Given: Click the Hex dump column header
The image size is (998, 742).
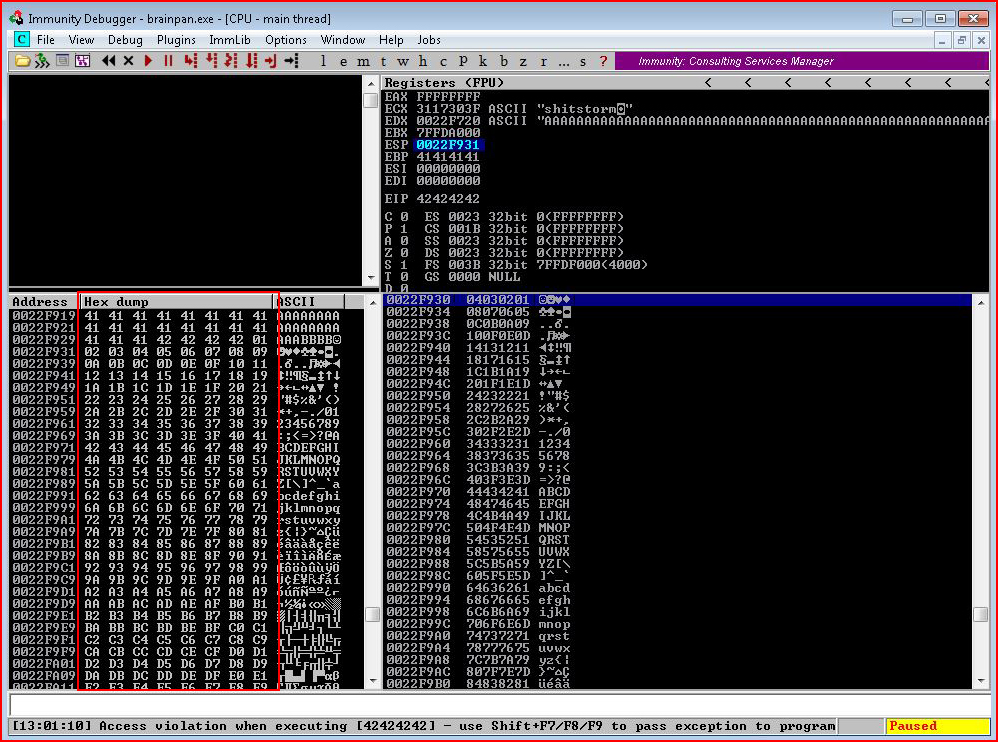Looking at the screenshot, I should click(x=176, y=302).
